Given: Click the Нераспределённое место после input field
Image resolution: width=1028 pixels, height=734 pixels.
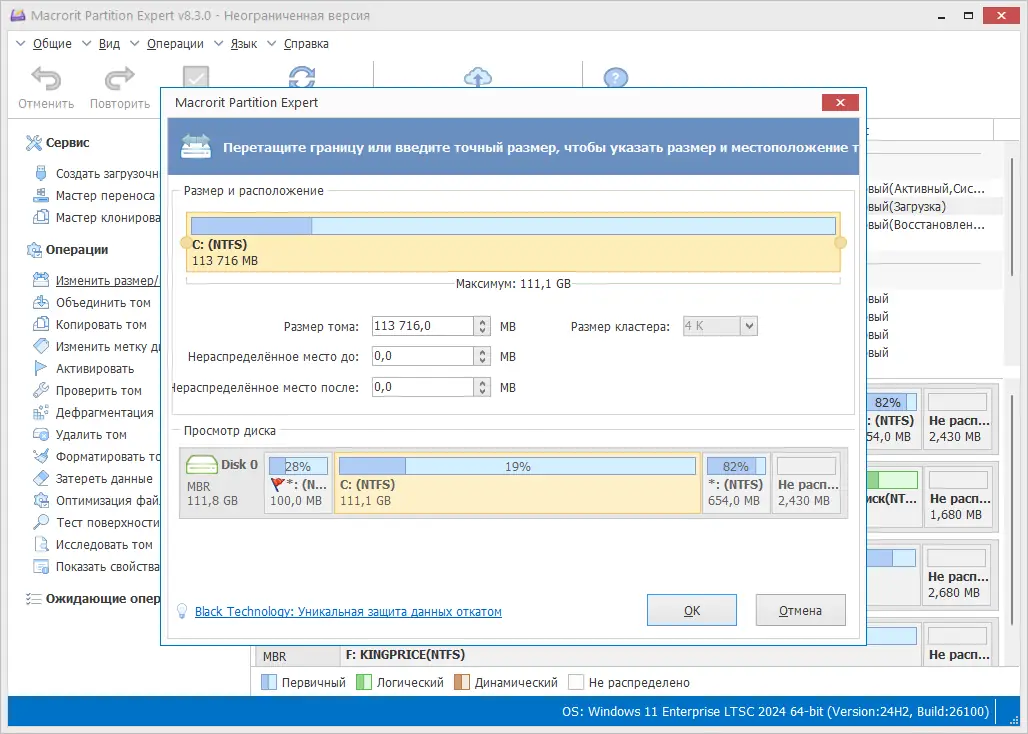Looking at the screenshot, I should [x=423, y=387].
